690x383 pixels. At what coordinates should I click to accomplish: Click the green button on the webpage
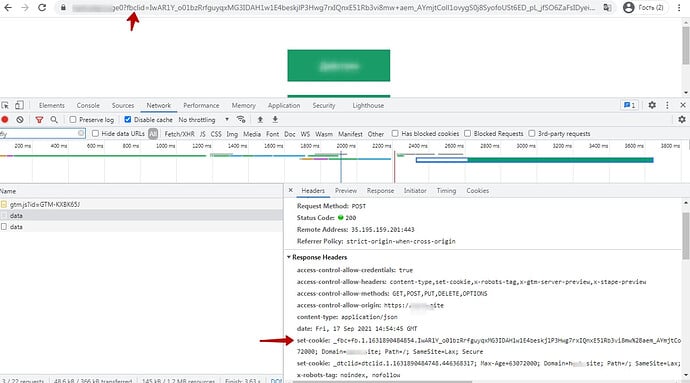tap(338, 66)
